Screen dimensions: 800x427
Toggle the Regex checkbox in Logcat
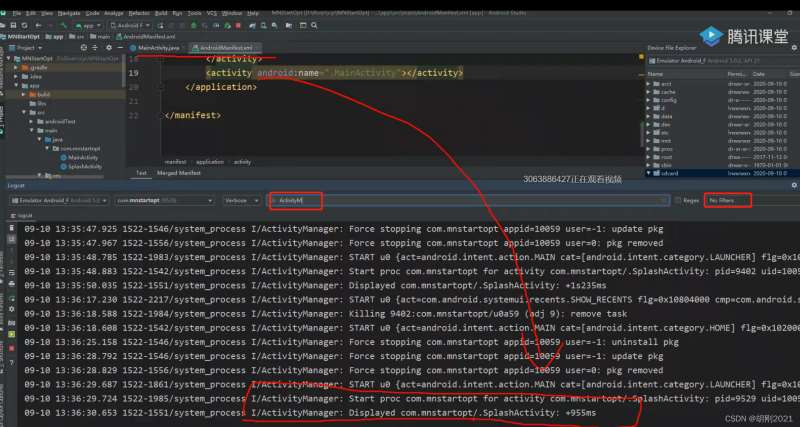point(678,200)
